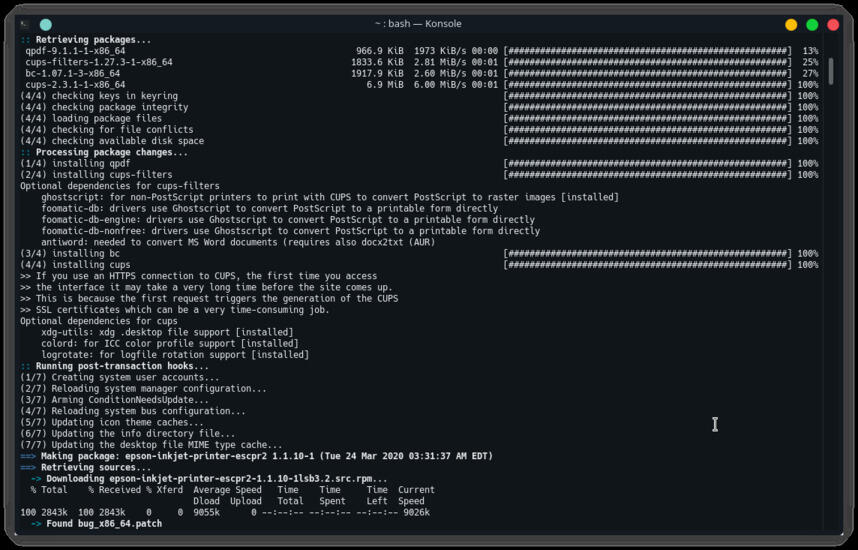This screenshot has height=550, width=858.
Task: Click '(2/7) Reloading system manager configuration' line
Action: pyautogui.click(x=144, y=389)
